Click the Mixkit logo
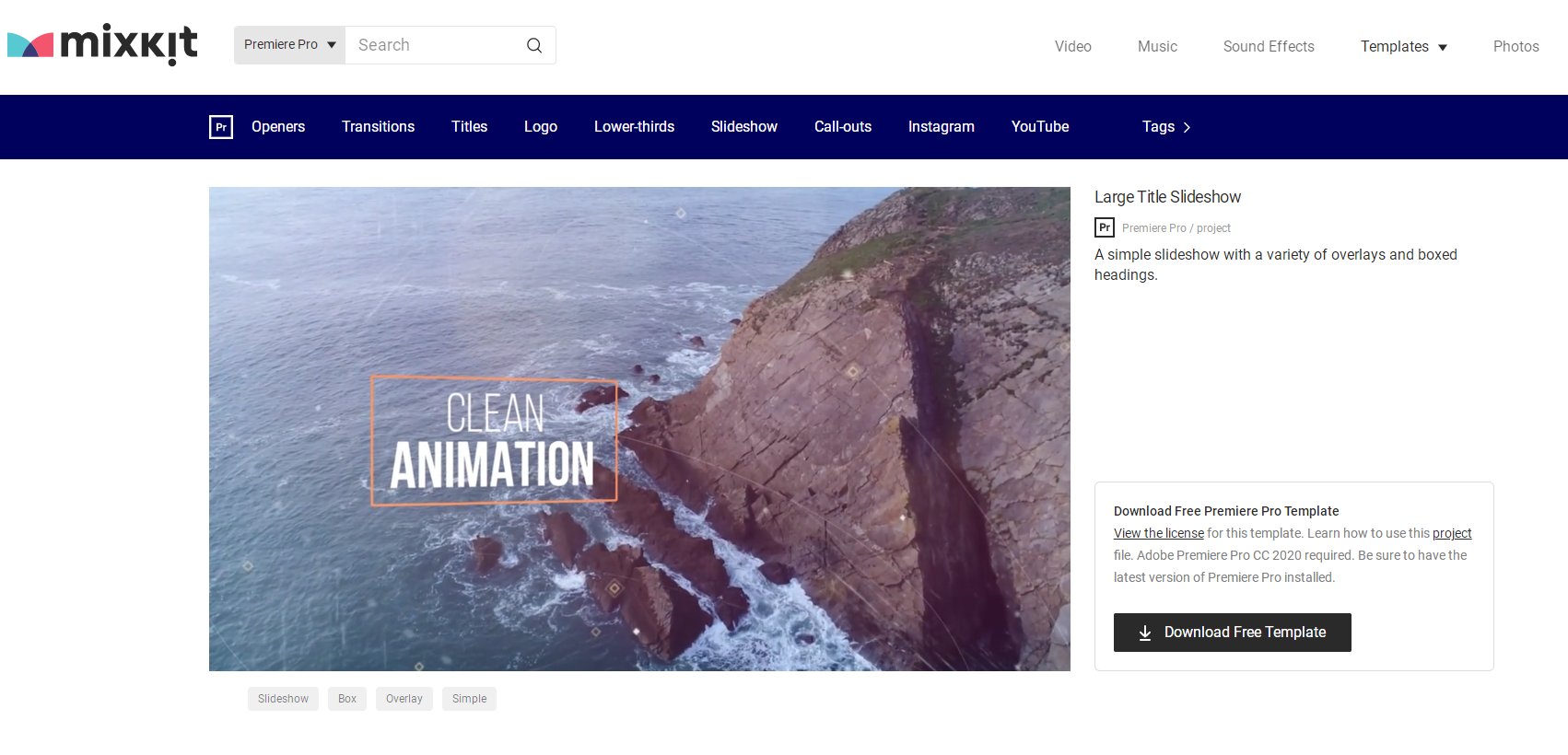This screenshot has height=755, width=1568. 102,44
